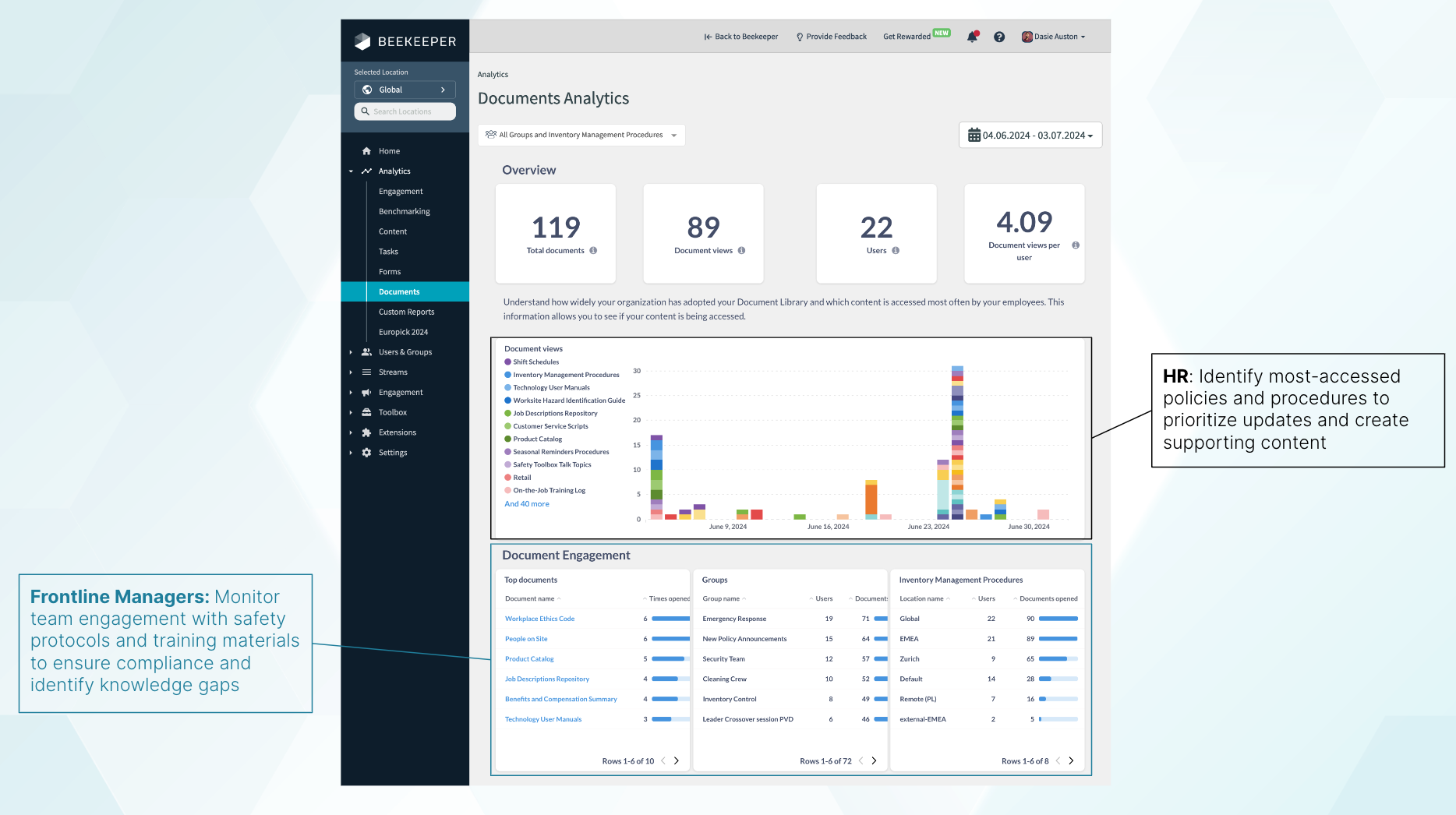
Task: Click the info icon next to Total documents
Action: coord(593,251)
